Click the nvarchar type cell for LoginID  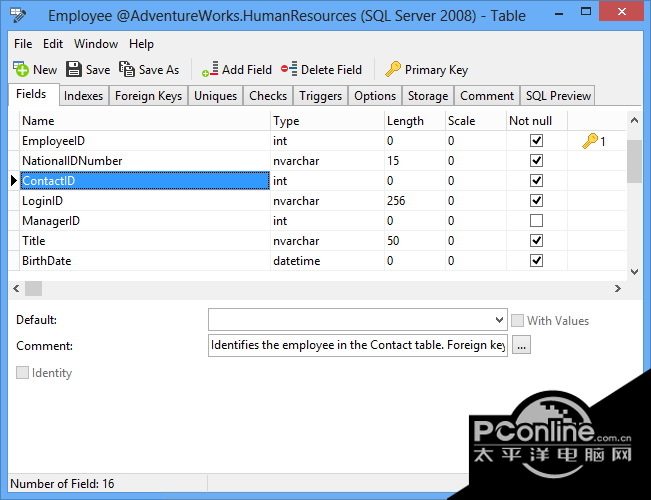pos(327,201)
